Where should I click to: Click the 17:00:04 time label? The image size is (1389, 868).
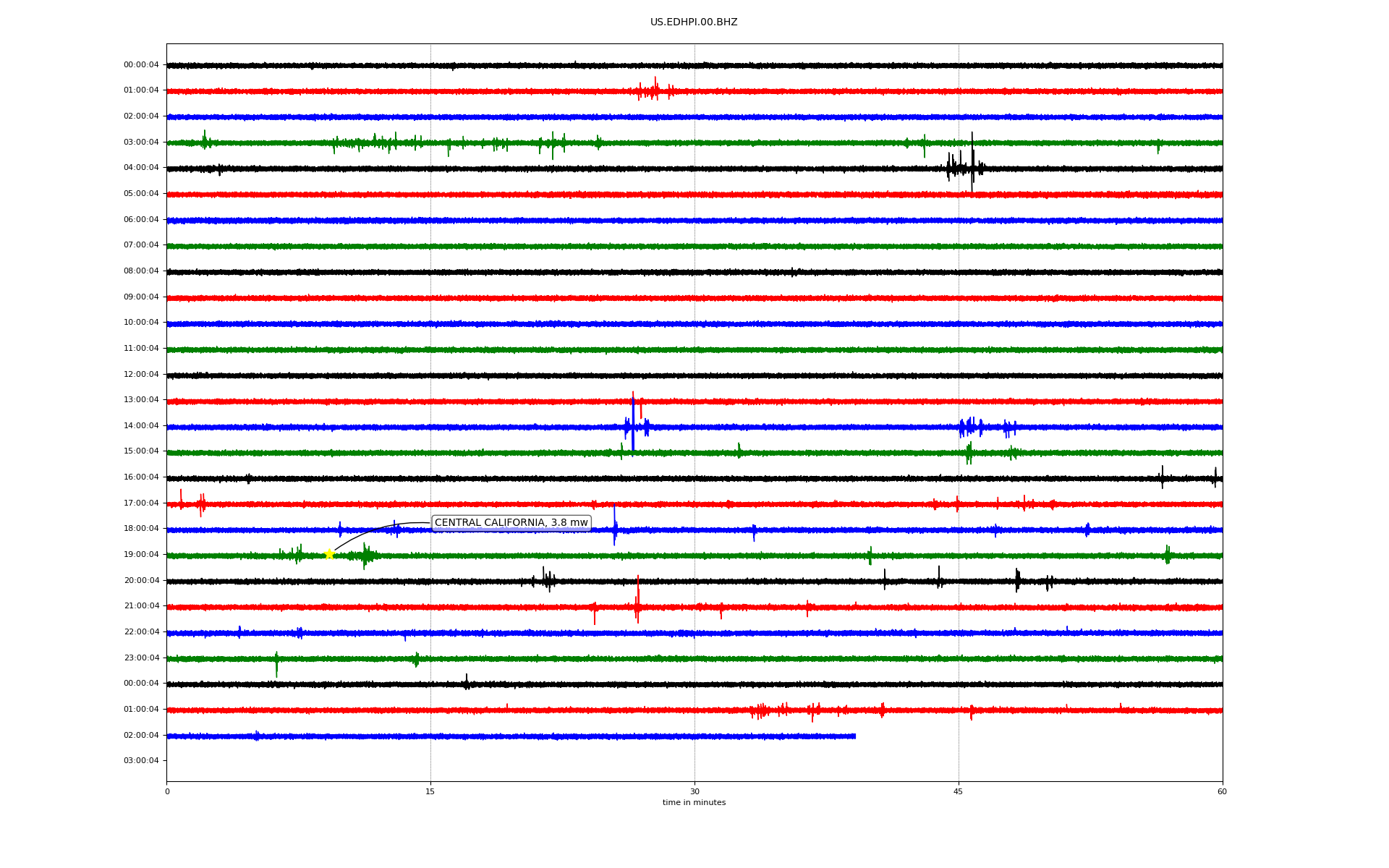click(141, 503)
